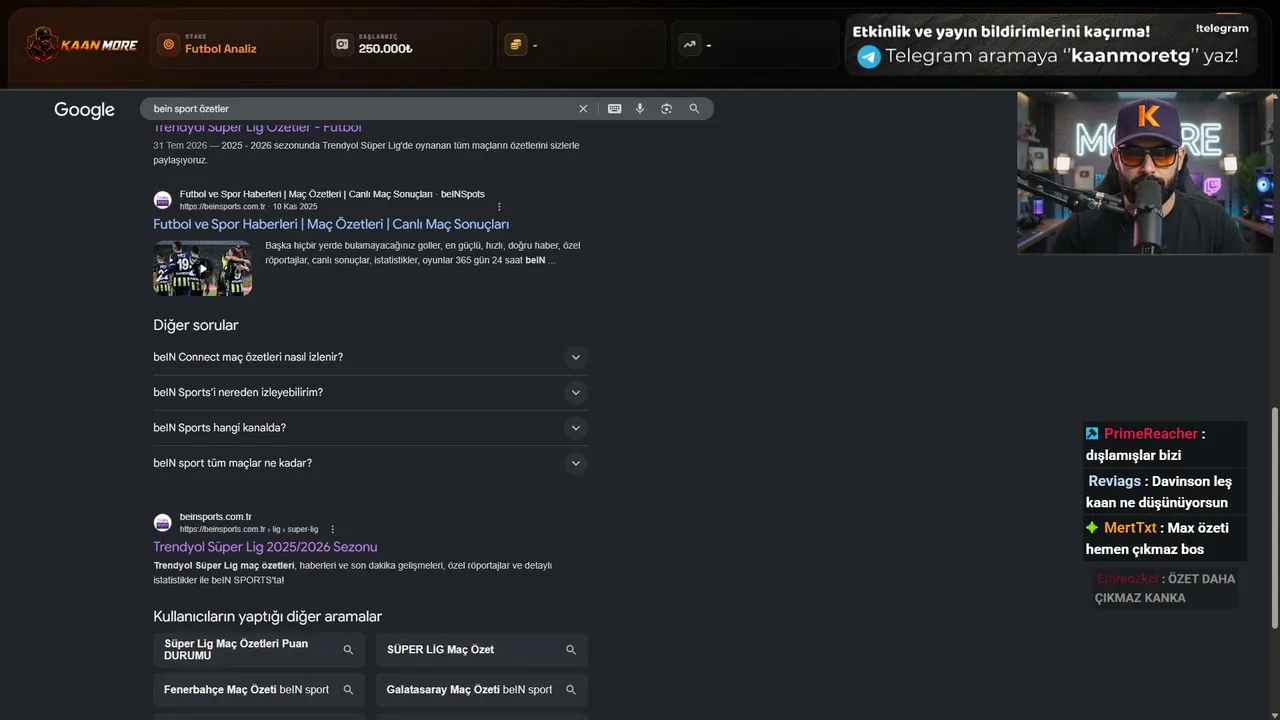Click the '31 Tem 2026' snippet text
The width and height of the screenshot is (1280, 720).
pos(181,146)
